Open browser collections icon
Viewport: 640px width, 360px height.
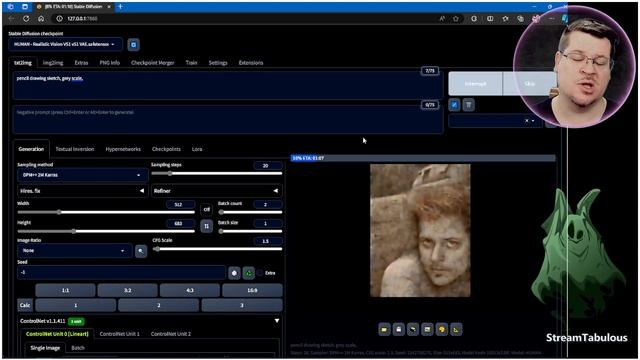pos(520,18)
